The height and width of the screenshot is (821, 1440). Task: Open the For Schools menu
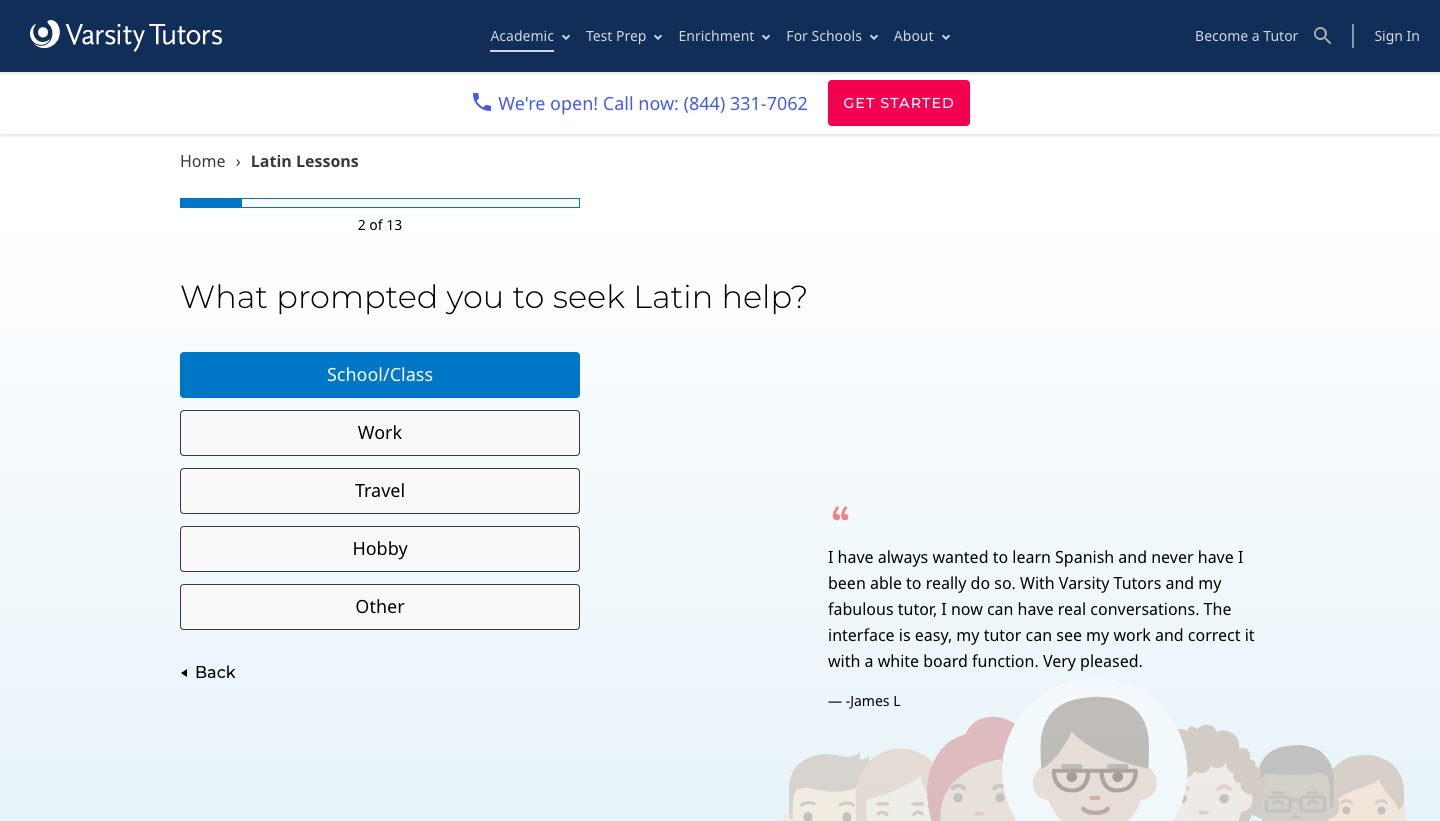(831, 36)
